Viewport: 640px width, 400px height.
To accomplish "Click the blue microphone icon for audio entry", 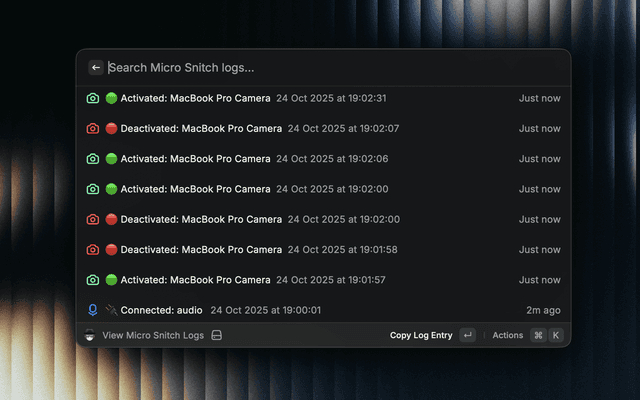I will pyautogui.click(x=93, y=310).
